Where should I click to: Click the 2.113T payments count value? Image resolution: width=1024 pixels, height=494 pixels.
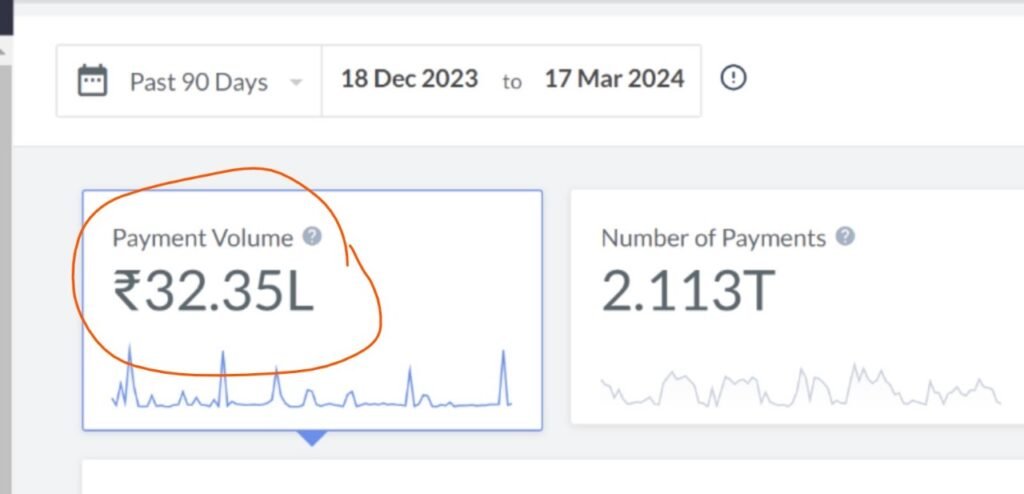coord(688,291)
